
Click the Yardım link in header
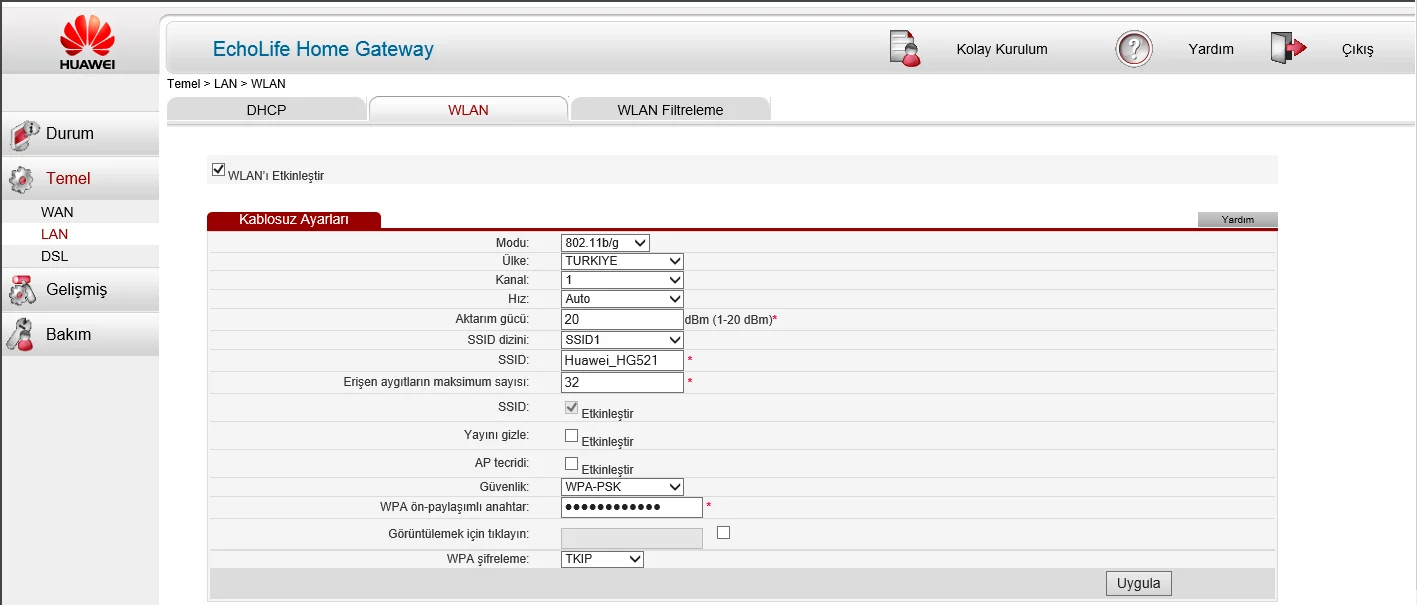(x=1211, y=49)
